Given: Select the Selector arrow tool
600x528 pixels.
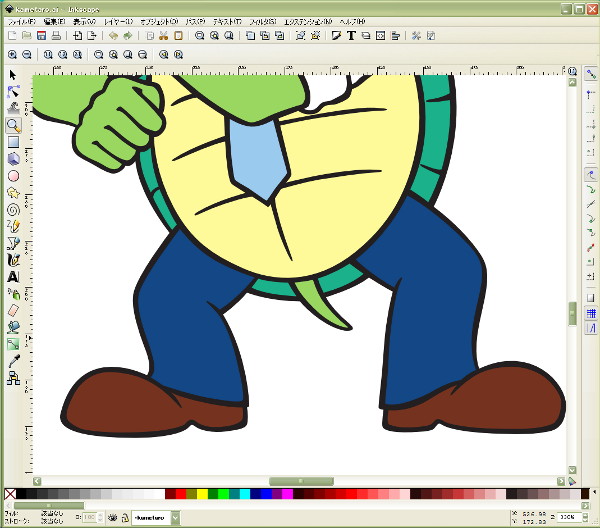Looking at the screenshot, I should (x=13, y=75).
